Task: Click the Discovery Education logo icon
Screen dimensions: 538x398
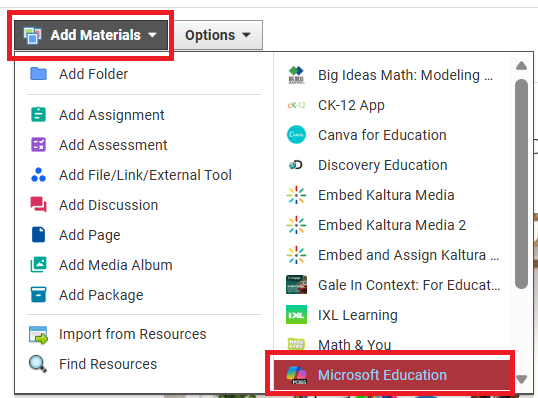Action: 296,165
